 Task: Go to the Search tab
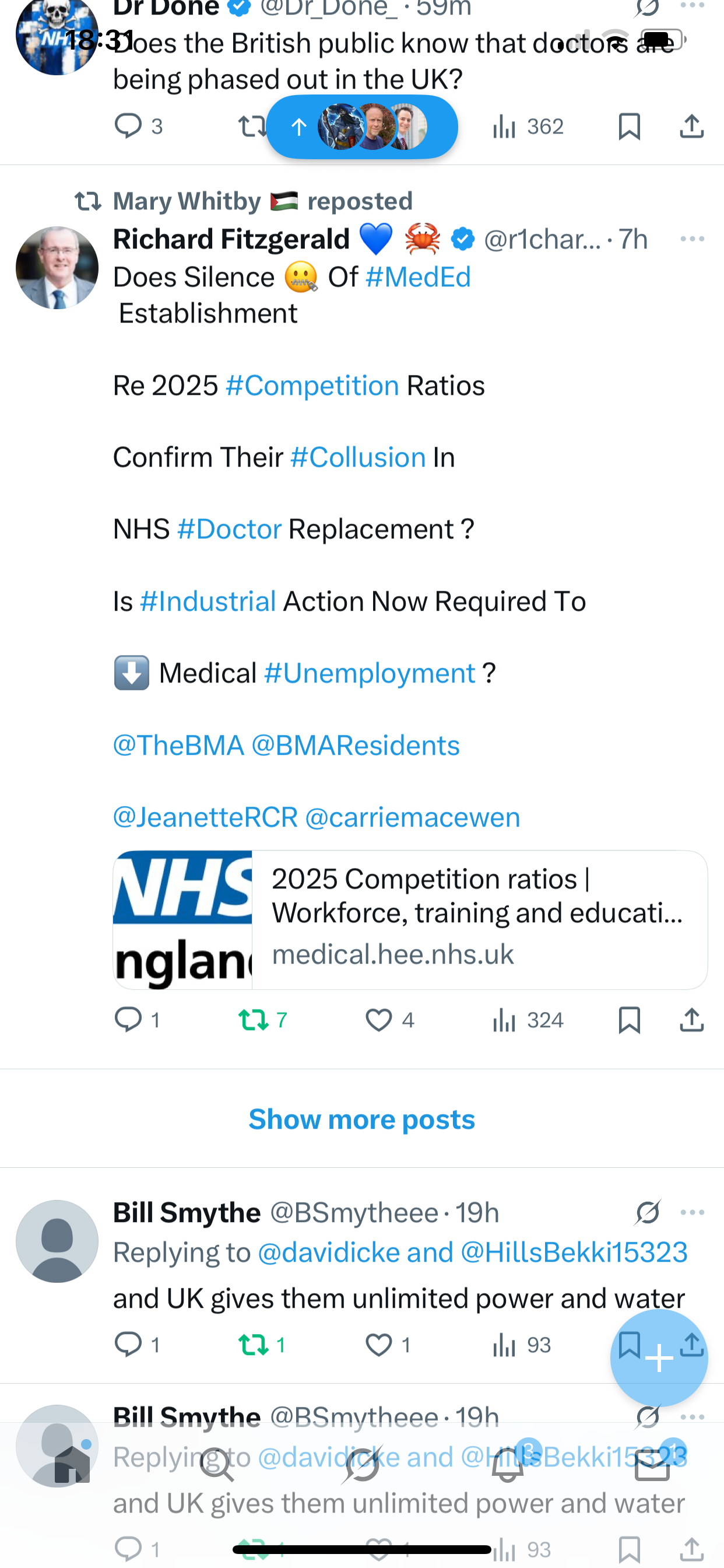click(x=217, y=1465)
